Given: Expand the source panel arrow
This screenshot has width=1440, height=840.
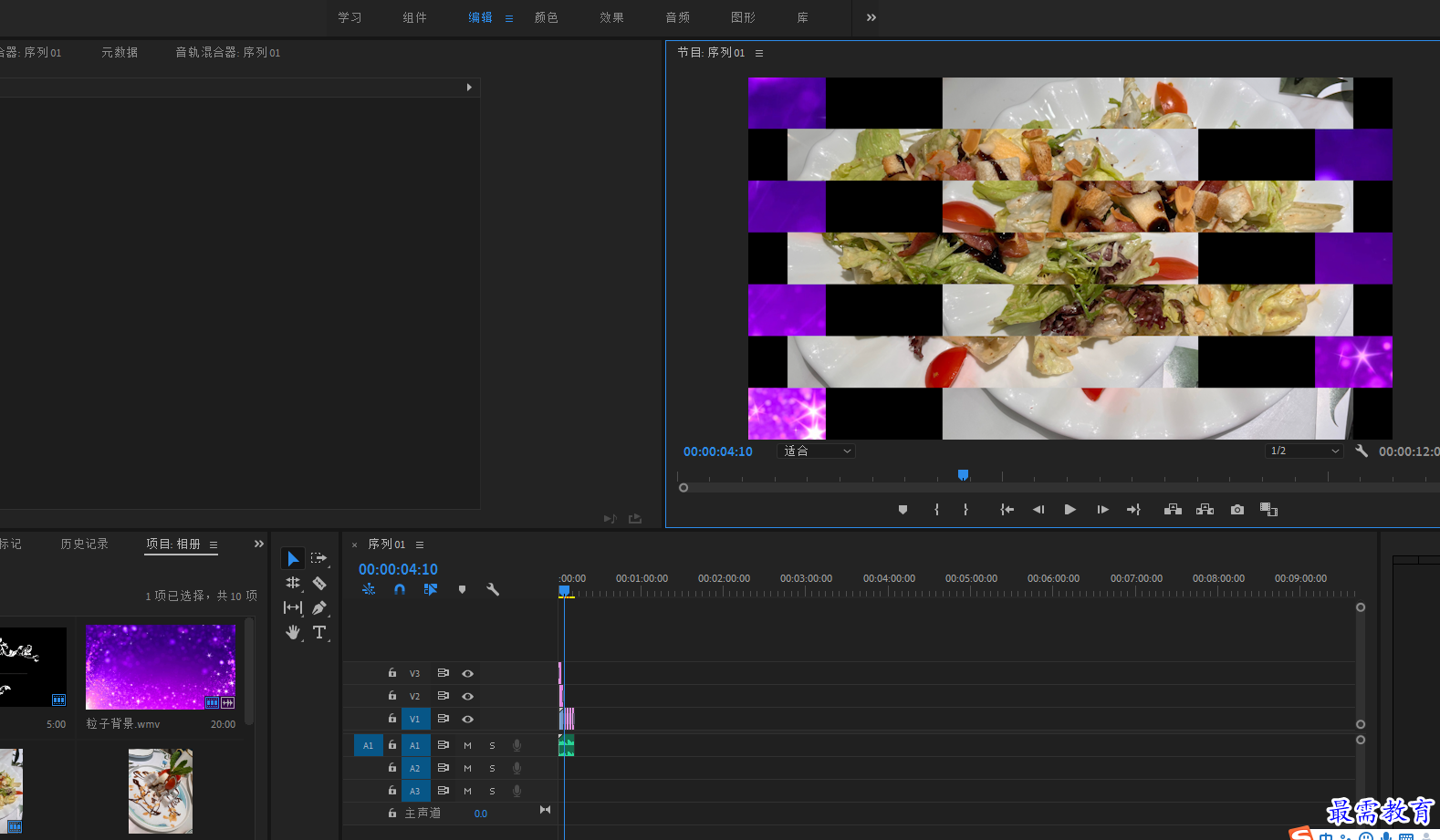Looking at the screenshot, I should tap(469, 88).
